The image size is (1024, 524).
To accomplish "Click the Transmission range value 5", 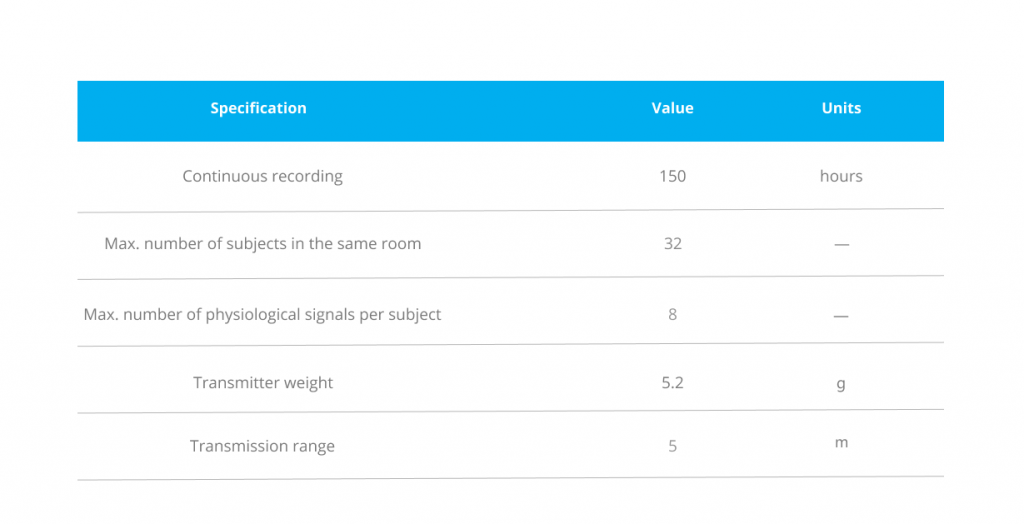I will pos(672,446).
